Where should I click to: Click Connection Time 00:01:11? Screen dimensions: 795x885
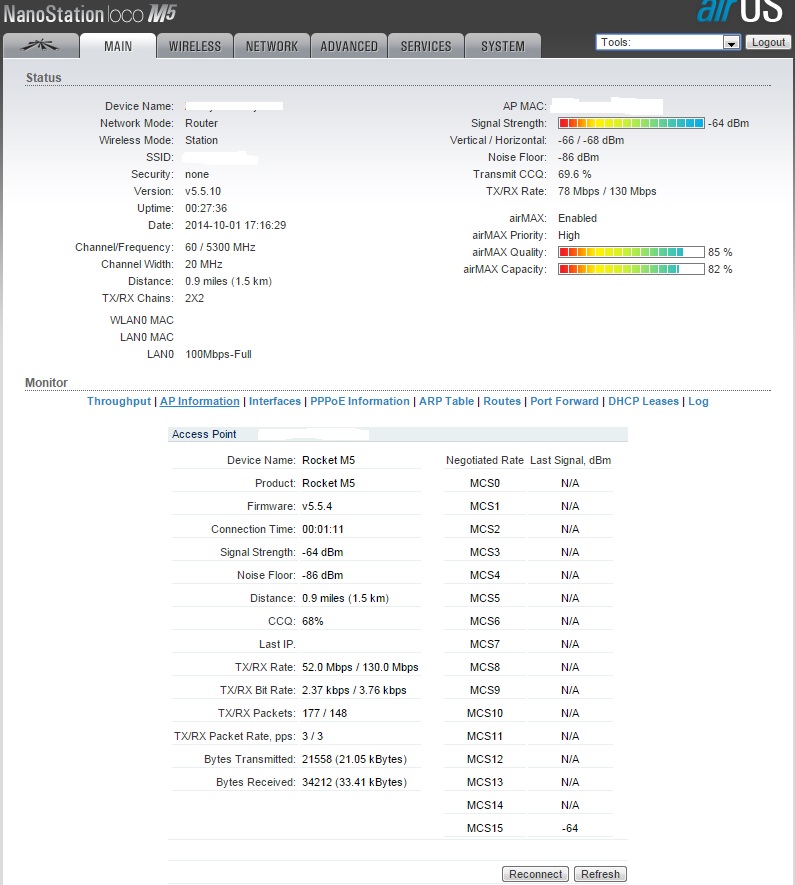point(323,529)
